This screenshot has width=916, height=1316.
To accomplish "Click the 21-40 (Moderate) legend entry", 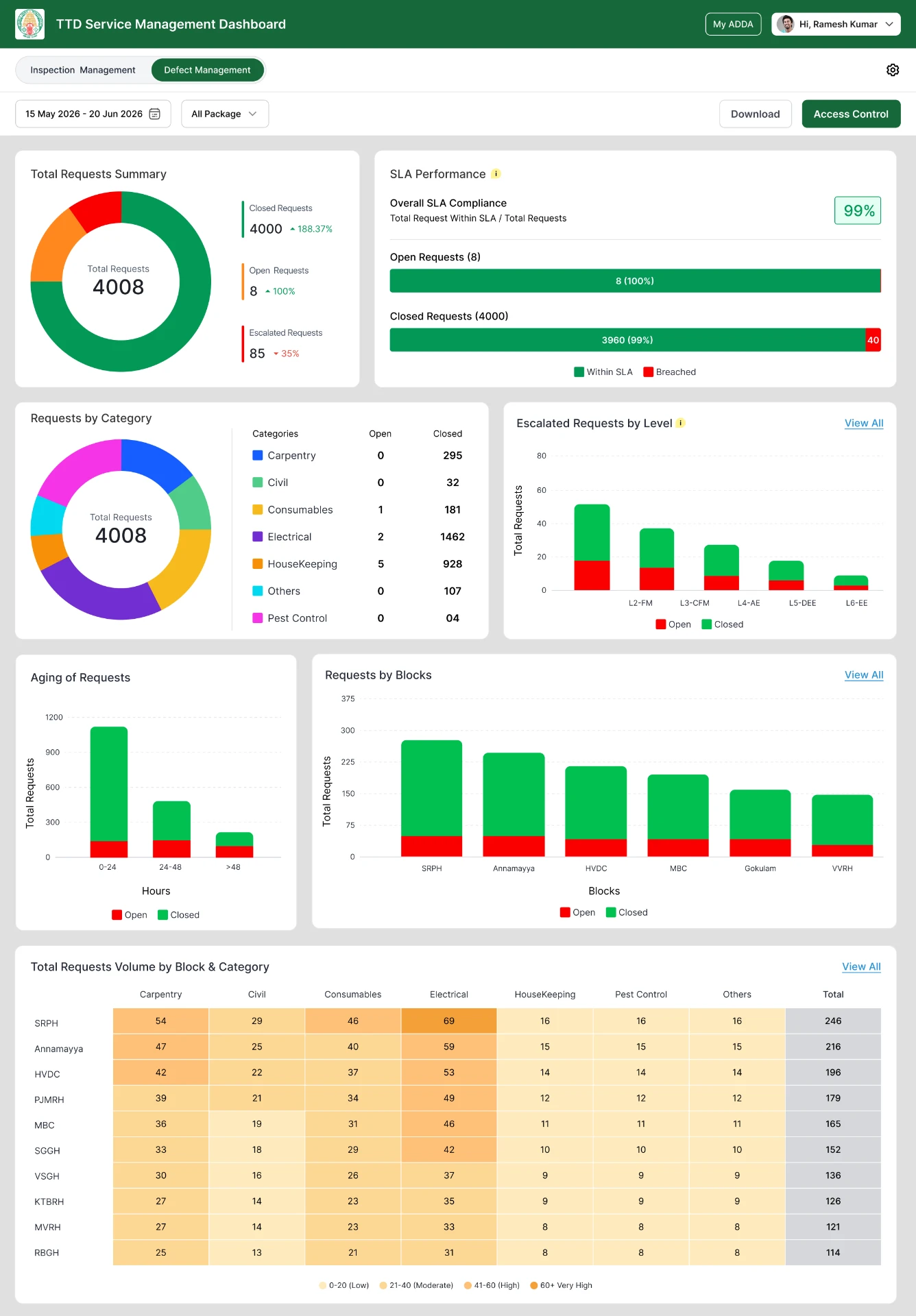I will tap(416, 1285).
